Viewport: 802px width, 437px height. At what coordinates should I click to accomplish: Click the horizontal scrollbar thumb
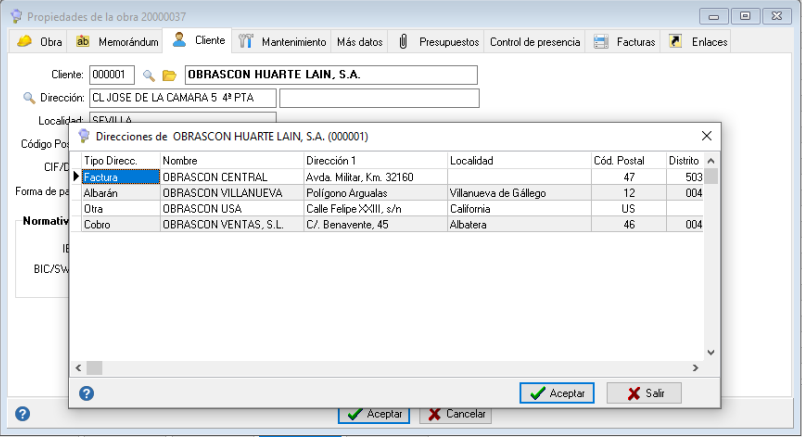coord(94,367)
